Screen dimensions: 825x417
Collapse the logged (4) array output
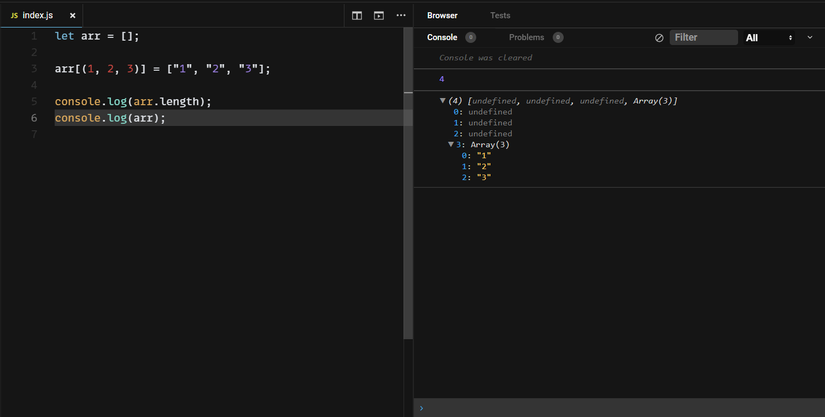coord(443,101)
